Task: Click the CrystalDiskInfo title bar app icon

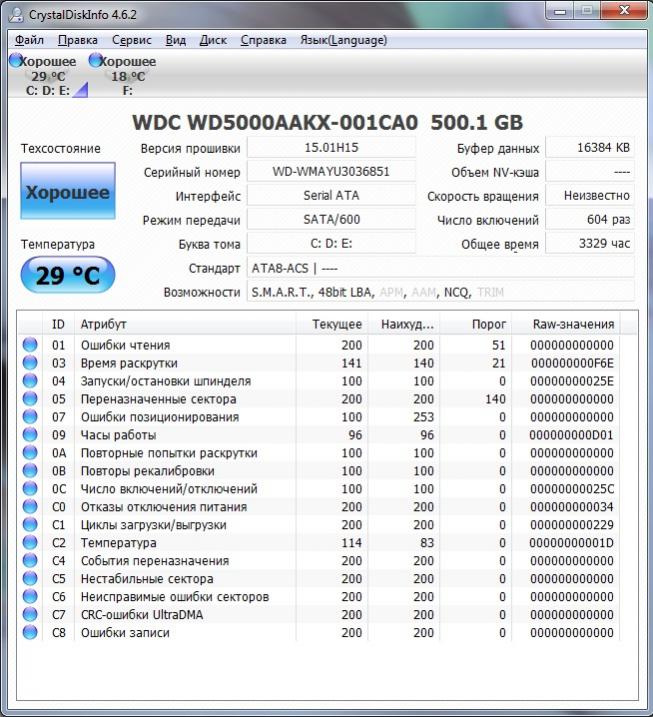Action: point(16,14)
